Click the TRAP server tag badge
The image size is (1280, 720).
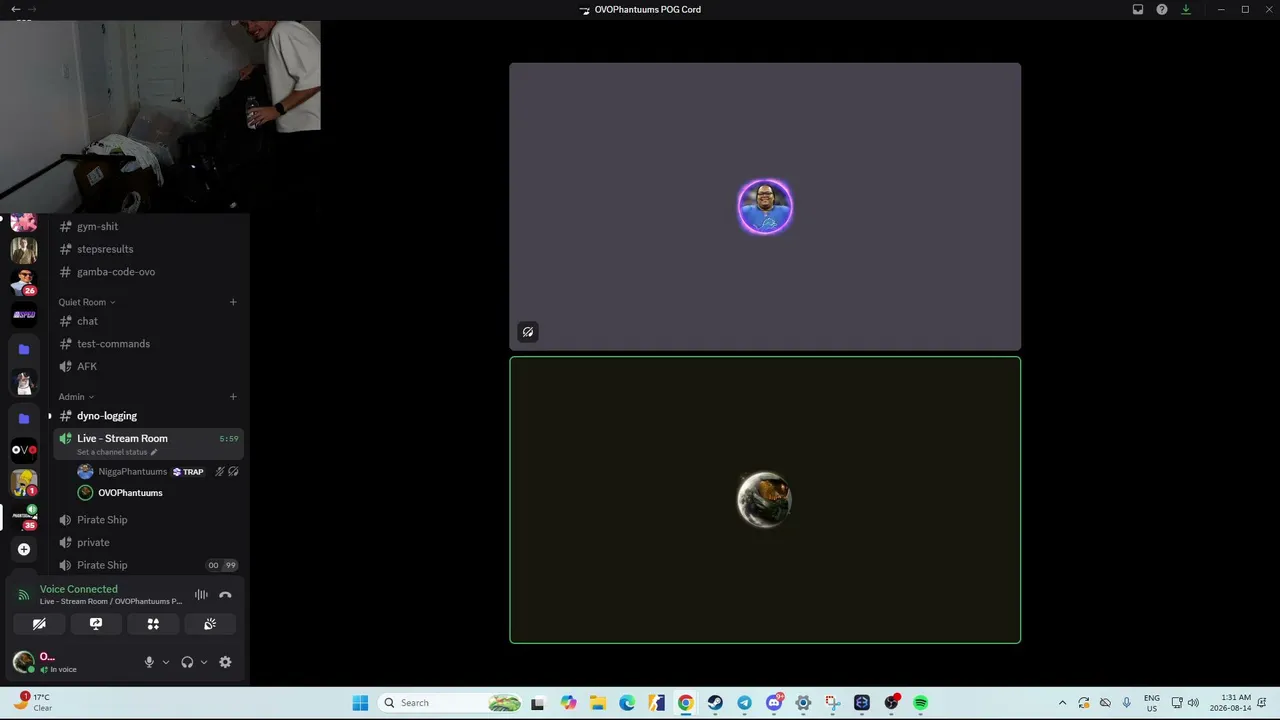(x=188, y=472)
